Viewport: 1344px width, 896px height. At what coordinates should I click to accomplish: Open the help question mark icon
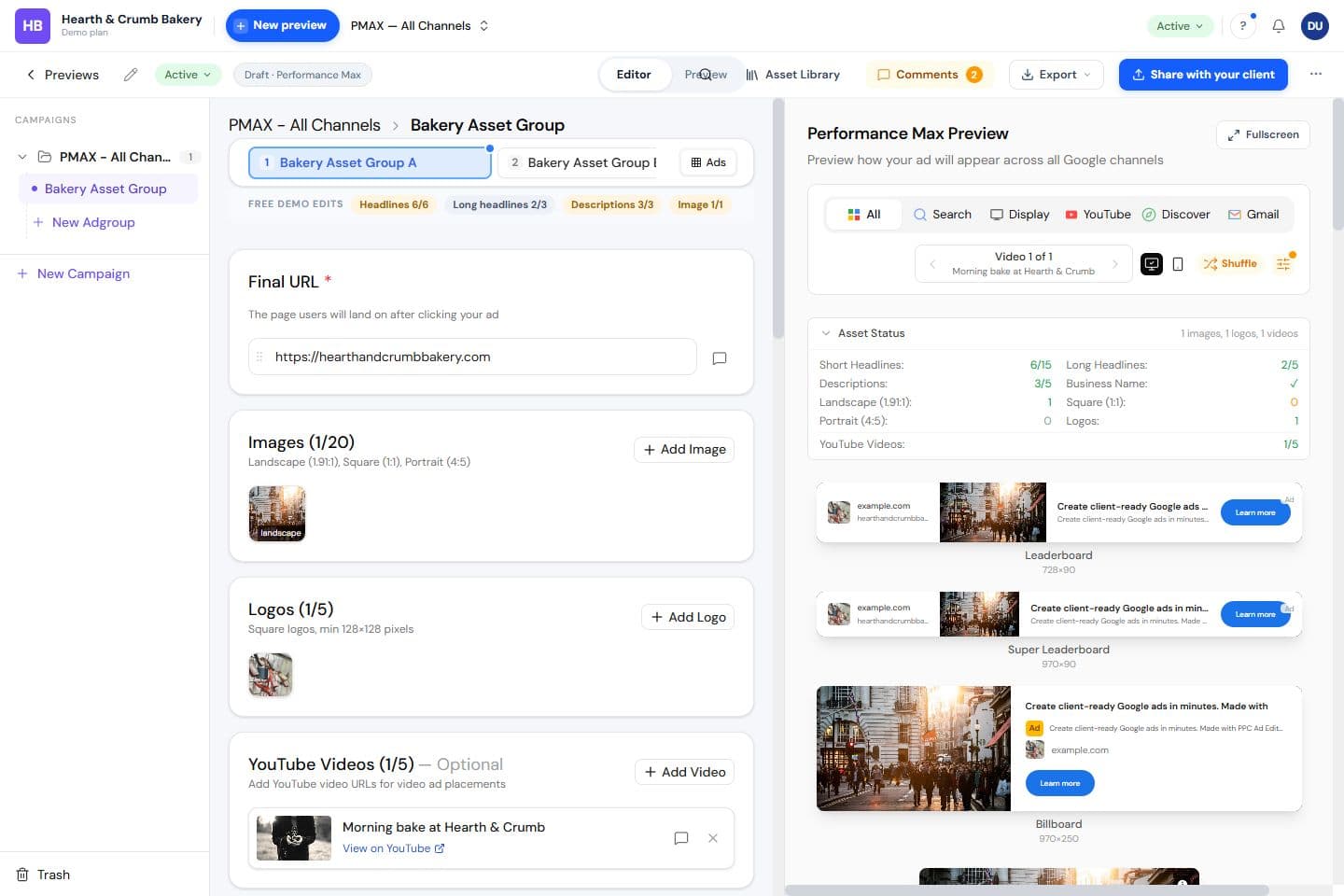(x=1242, y=26)
